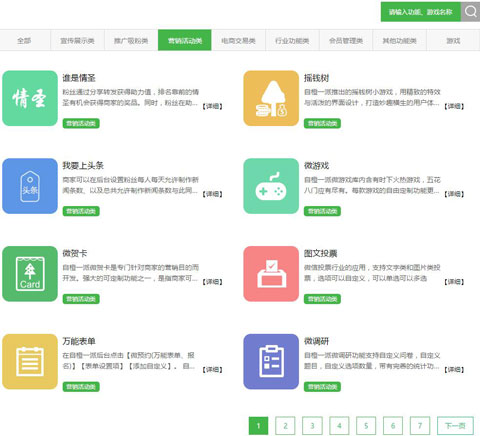Click the 我要上头条 title text
The width and height of the screenshot is (480, 436).
(x=83, y=166)
